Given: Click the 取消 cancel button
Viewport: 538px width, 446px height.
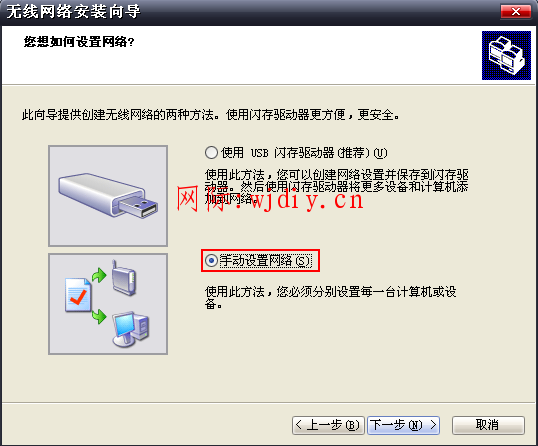Looking at the screenshot, I should [488, 425].
